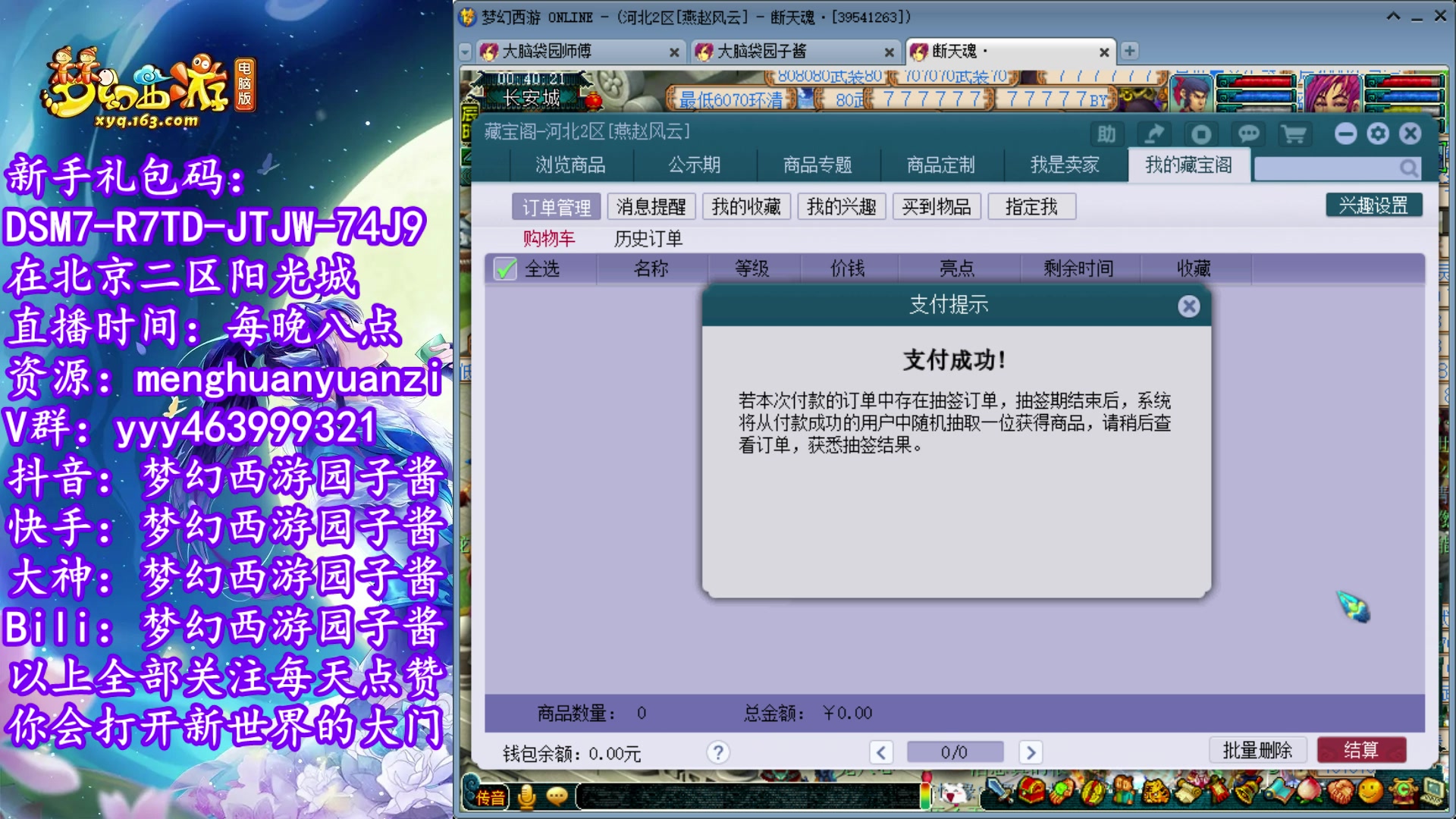Viewport: 1456px width, 819px height.
Task: Click the red 结算 checkout button
Action: [1361, 750]
